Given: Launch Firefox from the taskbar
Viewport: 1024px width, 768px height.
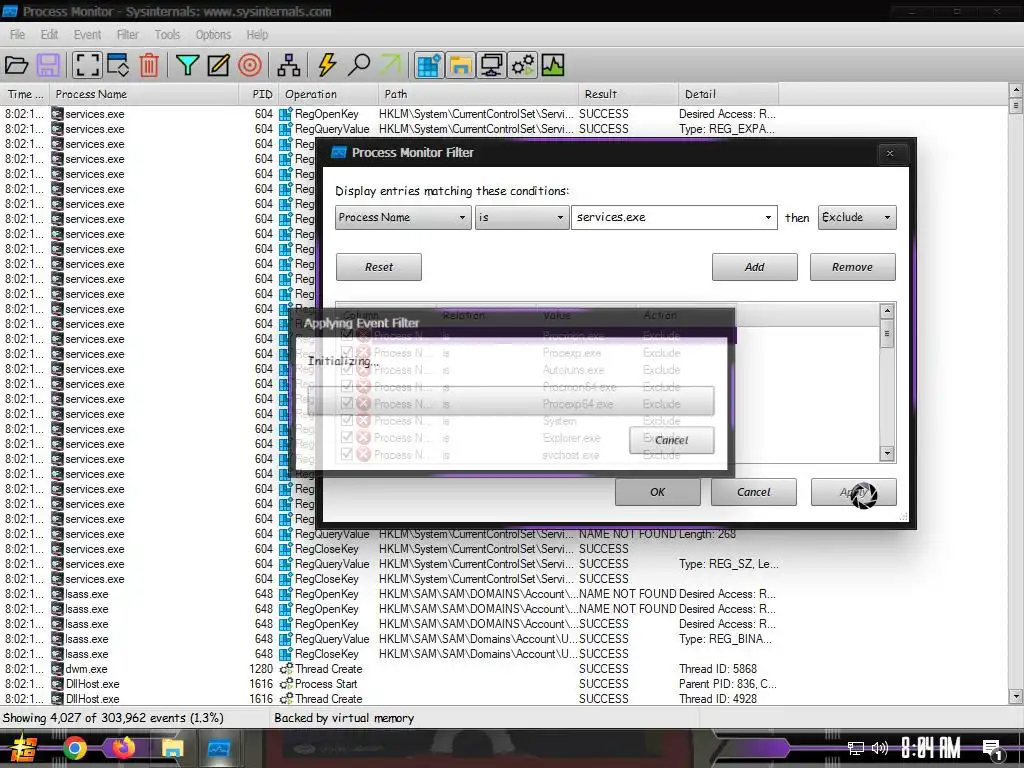Looking at the screenshot, I should pyautogui.click(x=123, y=748).
